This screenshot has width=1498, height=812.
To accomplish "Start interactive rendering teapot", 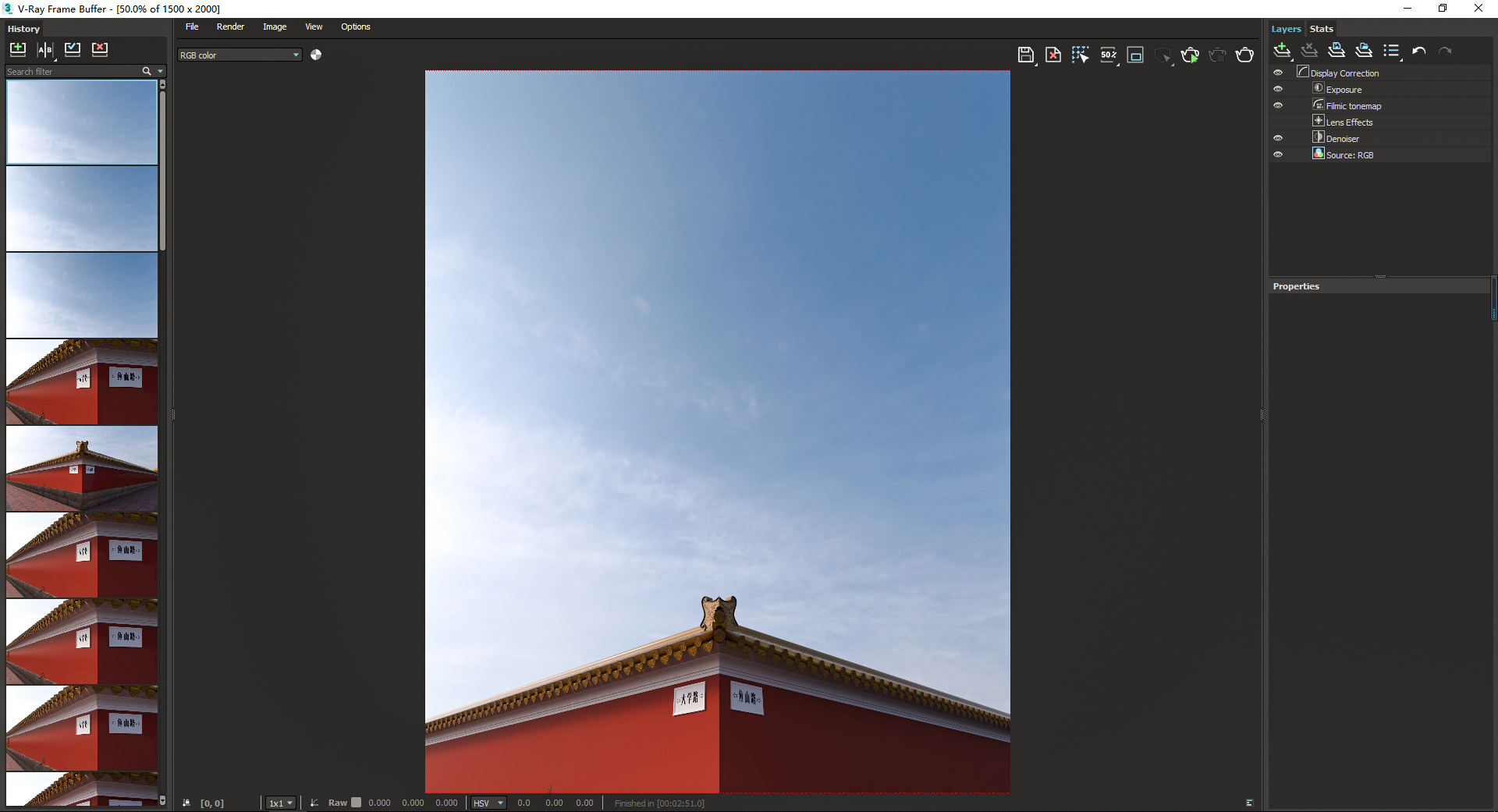I will pyautogui.click(x=1190, y=55).
